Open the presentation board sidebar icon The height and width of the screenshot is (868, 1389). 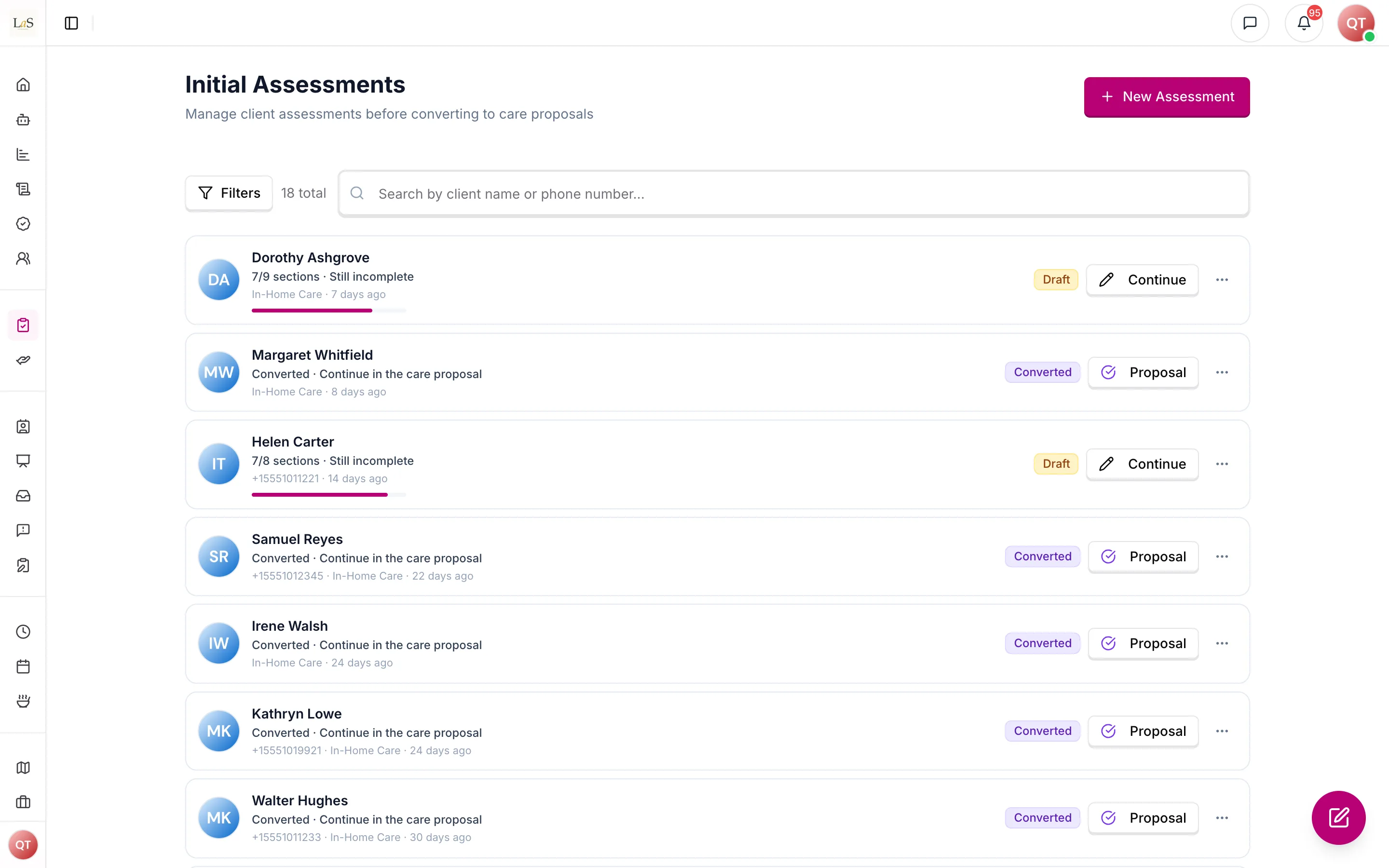[23, 461]
